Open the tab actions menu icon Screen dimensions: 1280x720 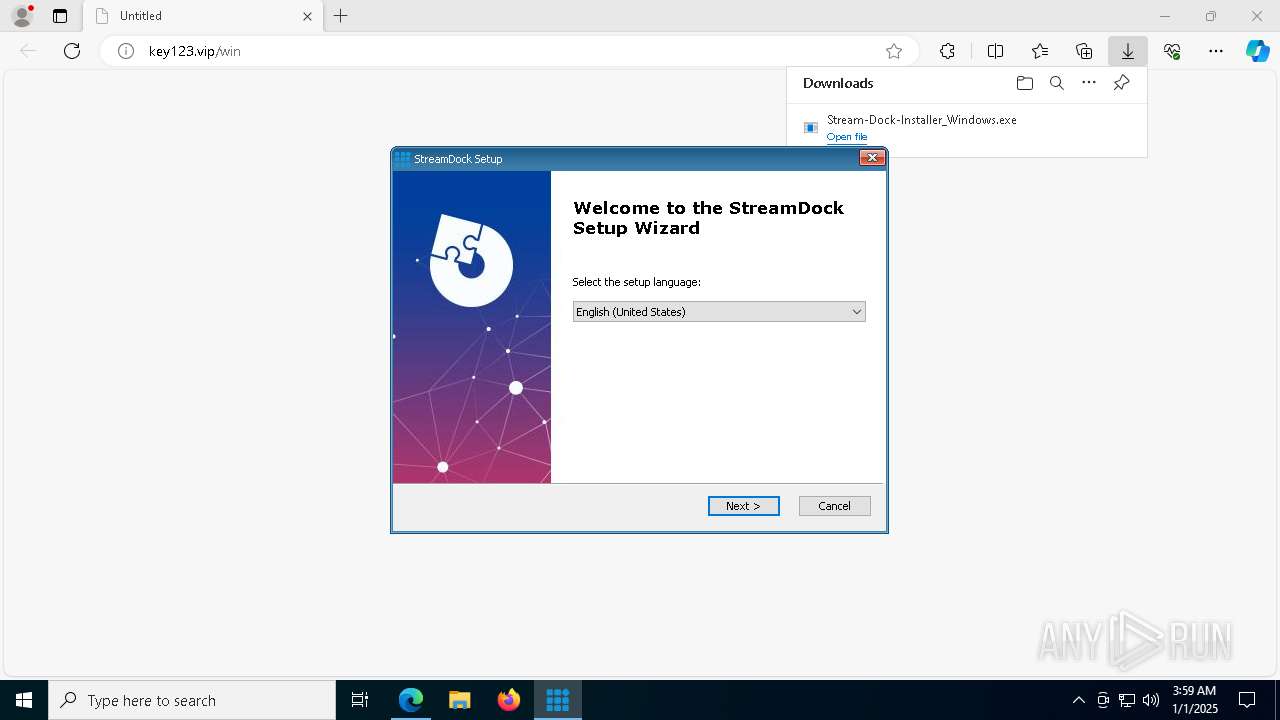pyautogui.click(x=60, y=16)
